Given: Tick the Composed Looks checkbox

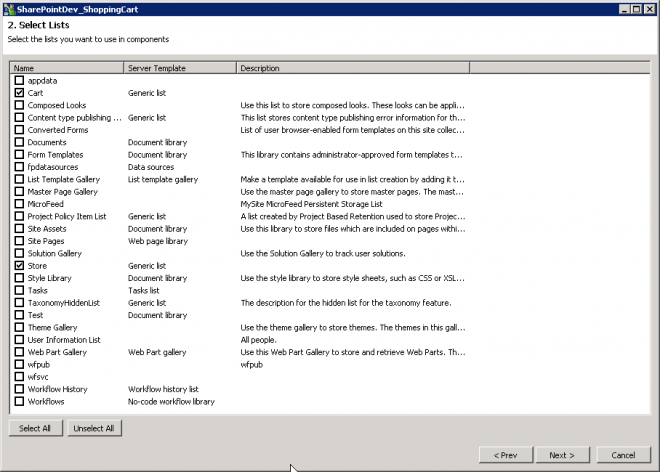Looking at the screenshot, I should (x=19, y=105).
